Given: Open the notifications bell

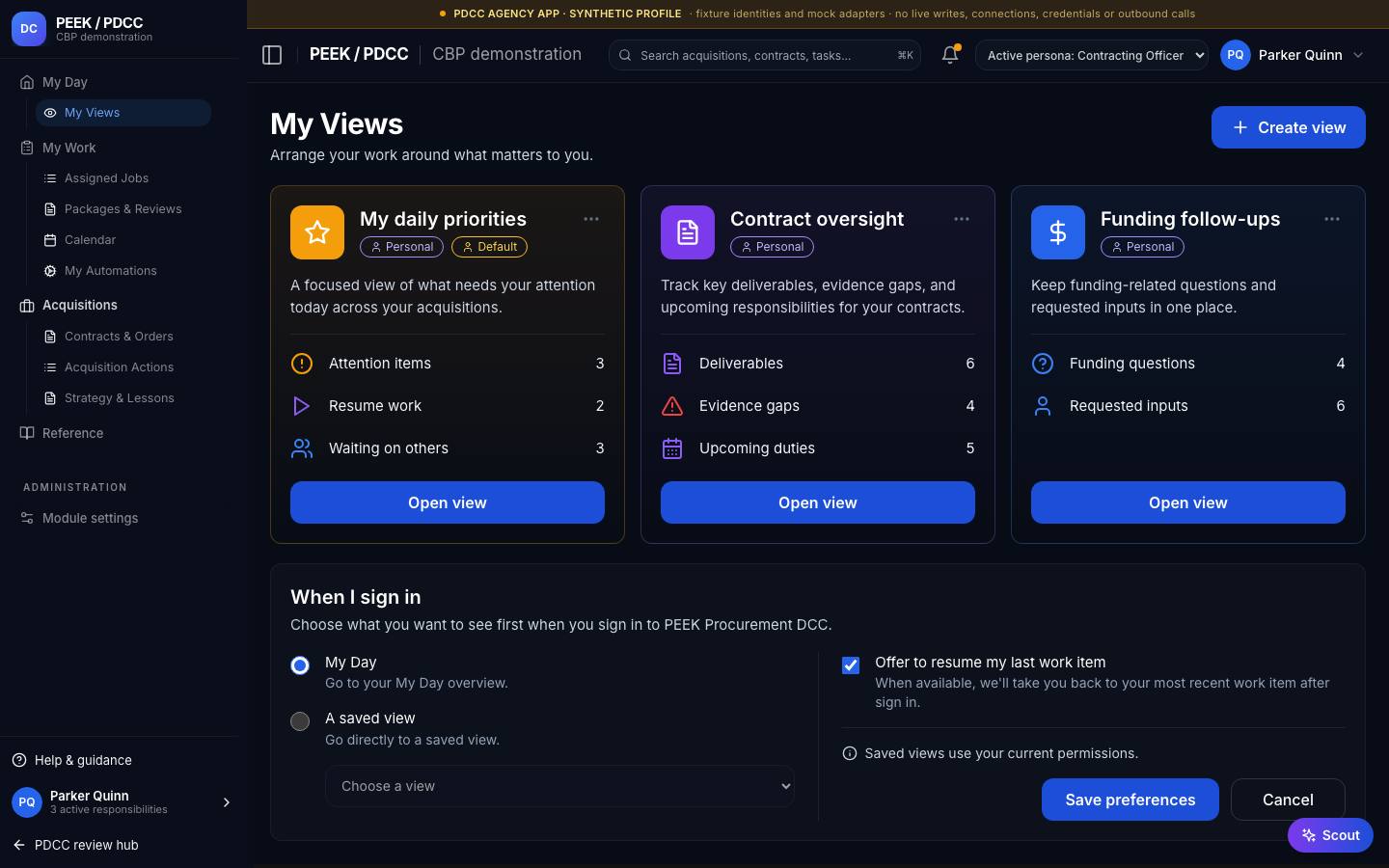Looking at the screenshot, I should 950,55.
